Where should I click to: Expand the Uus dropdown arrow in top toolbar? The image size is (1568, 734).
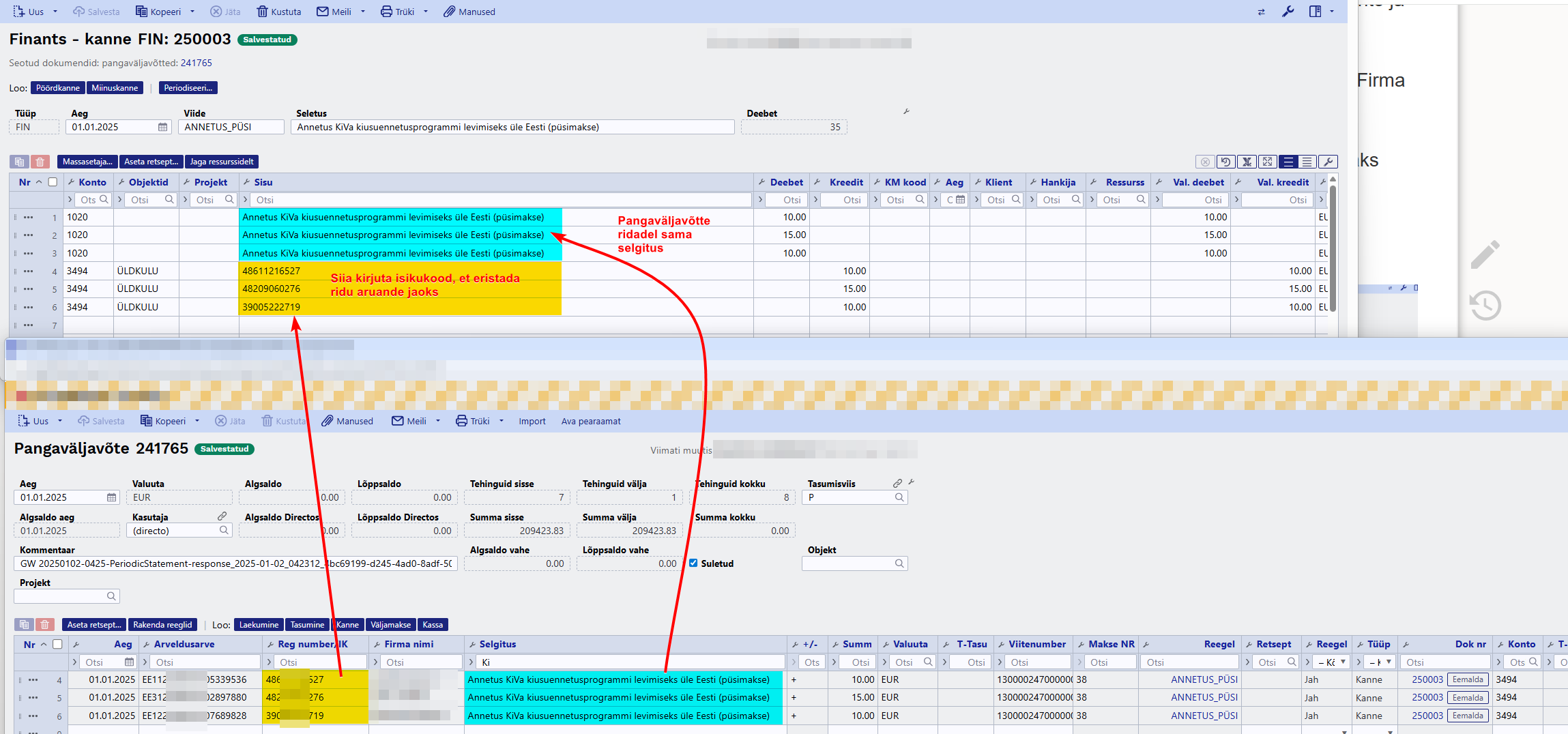point(55,12)
